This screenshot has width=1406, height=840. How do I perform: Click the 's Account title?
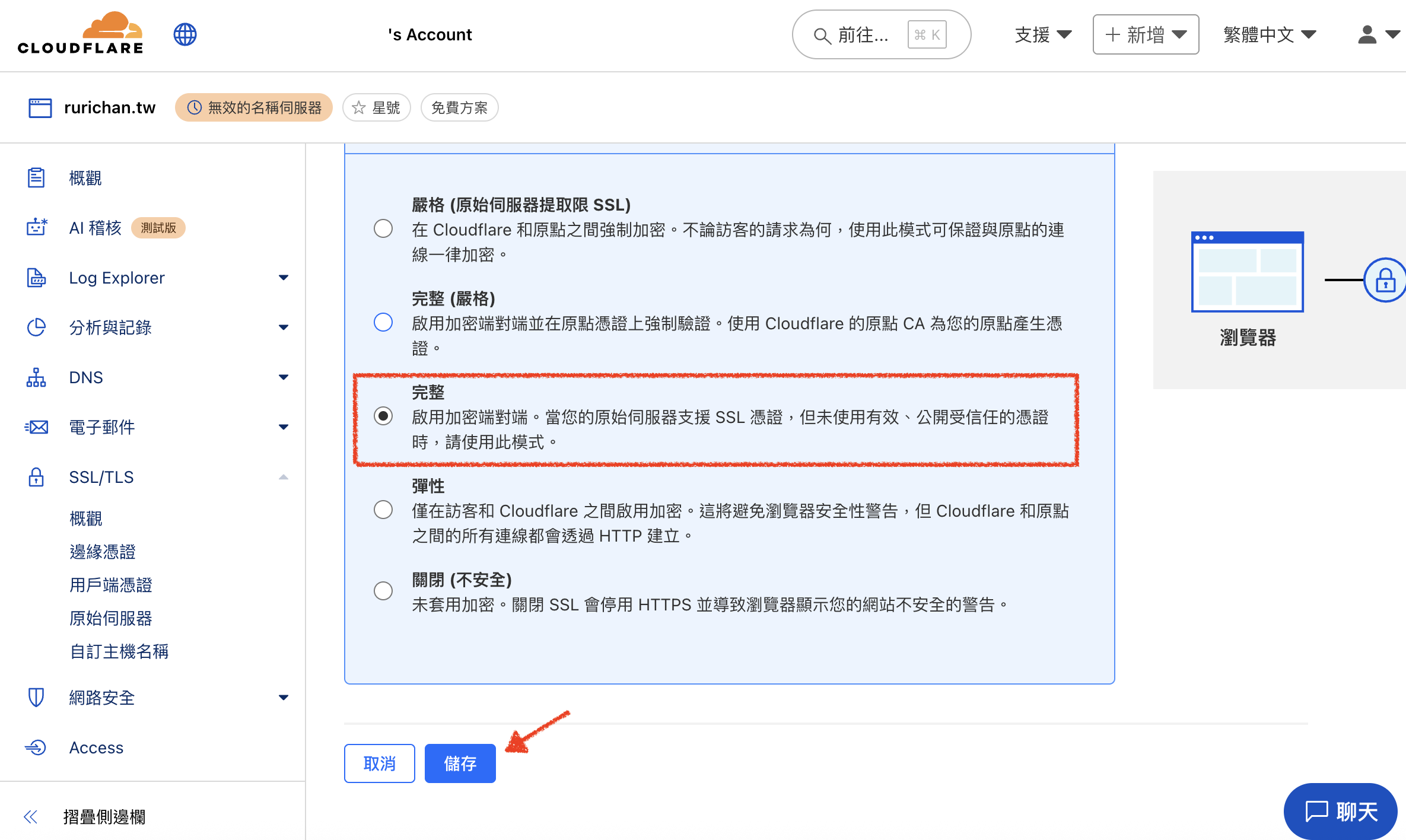click(x=430, y=34)
